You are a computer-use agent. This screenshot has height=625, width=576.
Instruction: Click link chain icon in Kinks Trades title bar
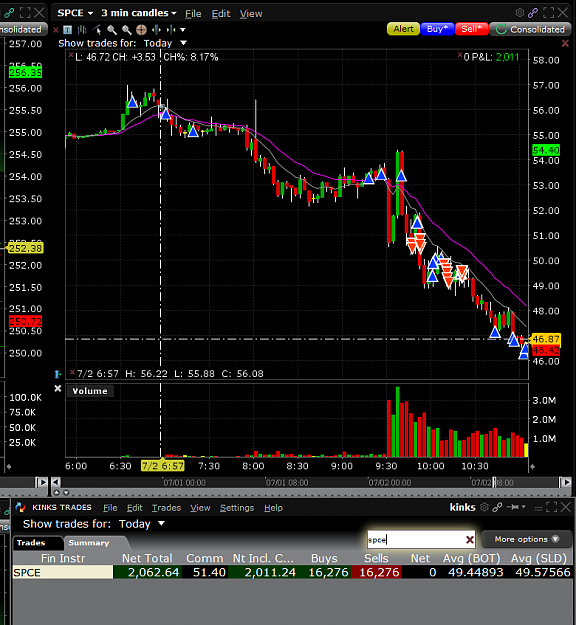pos(497,507)
